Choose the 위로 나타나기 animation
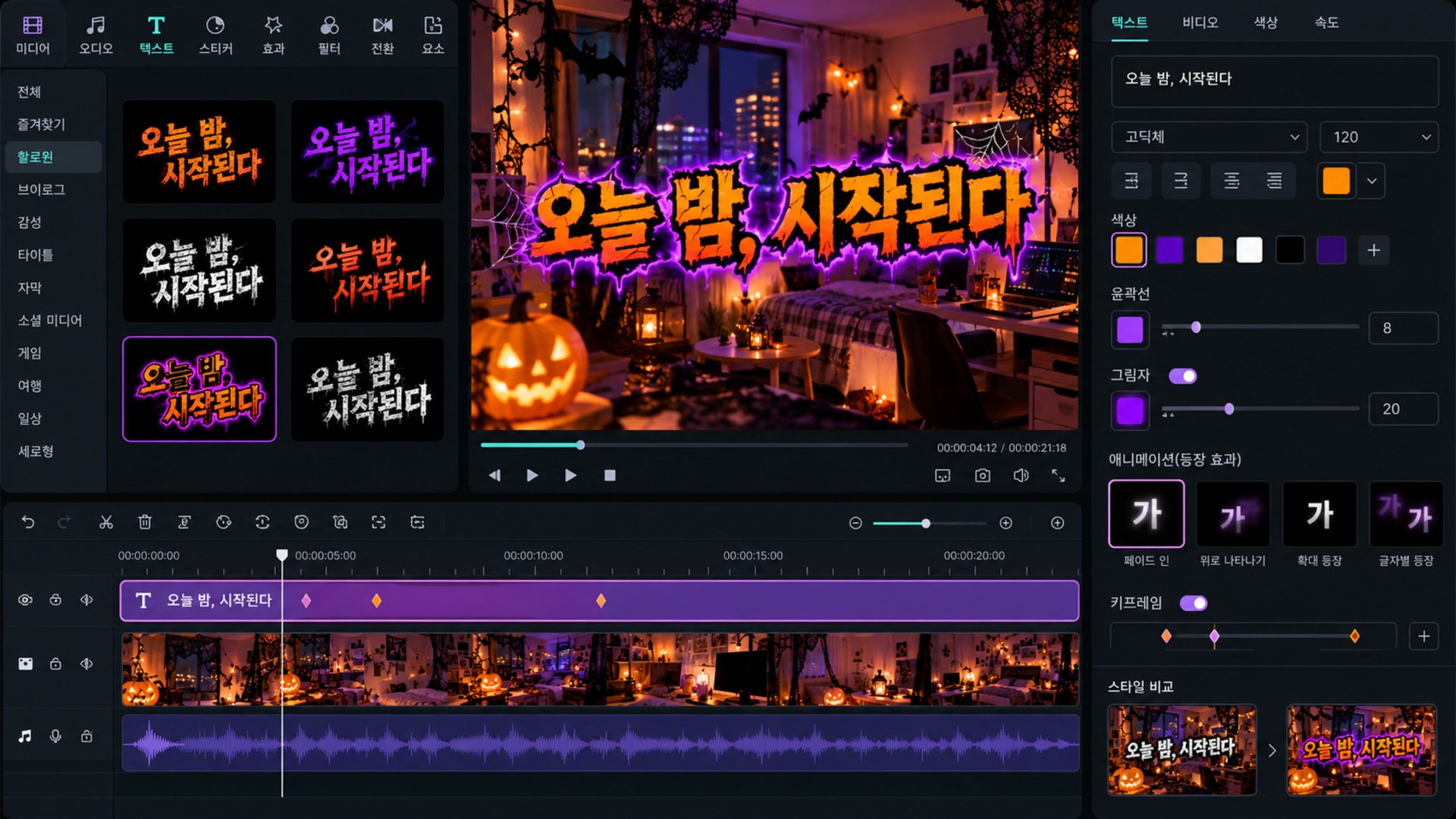The image size is (1456, 819). 1233,513
